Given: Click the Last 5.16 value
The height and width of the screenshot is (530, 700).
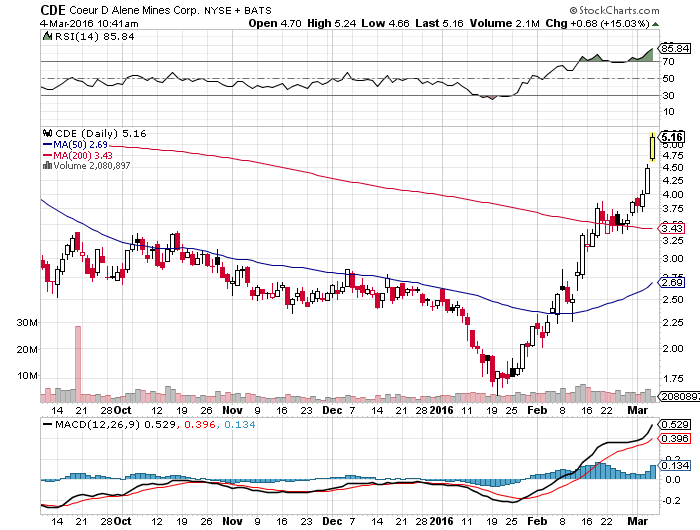Looking at the screenshot, I should coord(439,23).
